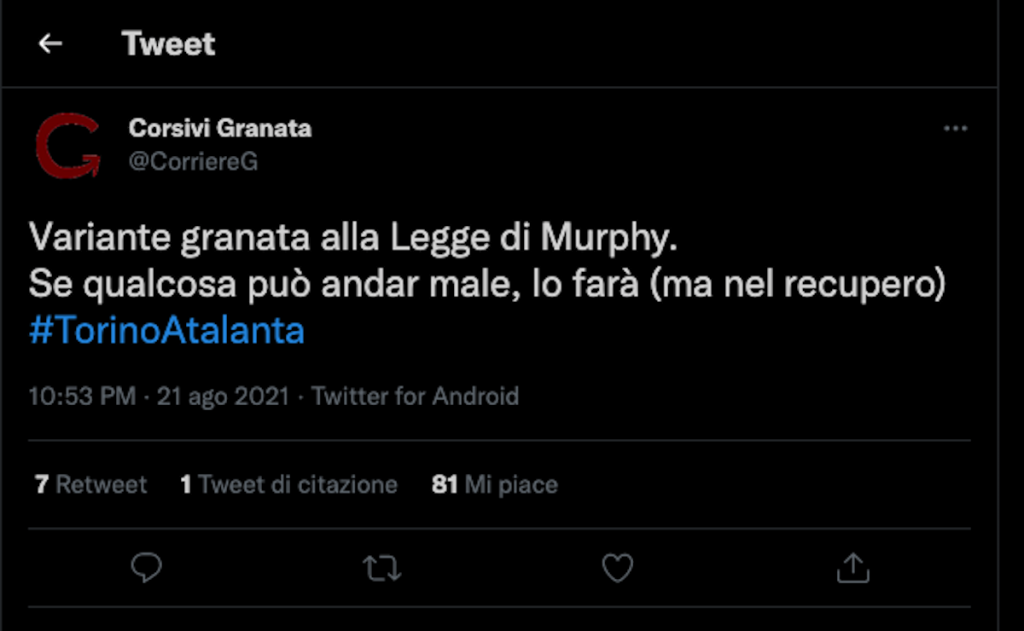Click the tweet line starting Se qualcosa
This screenshot has width=1024, height=631.
[x=486, y=286]
